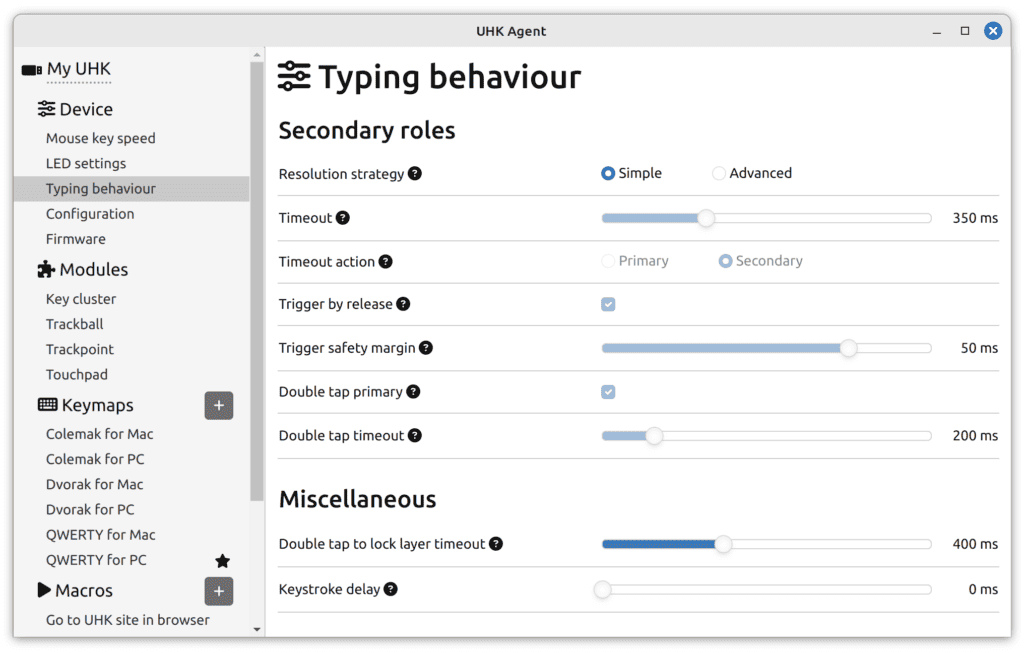Viewport: 1024px width, 653px height.
Task: Click the help icon next to Timeout
Action: tap(343, 218)
